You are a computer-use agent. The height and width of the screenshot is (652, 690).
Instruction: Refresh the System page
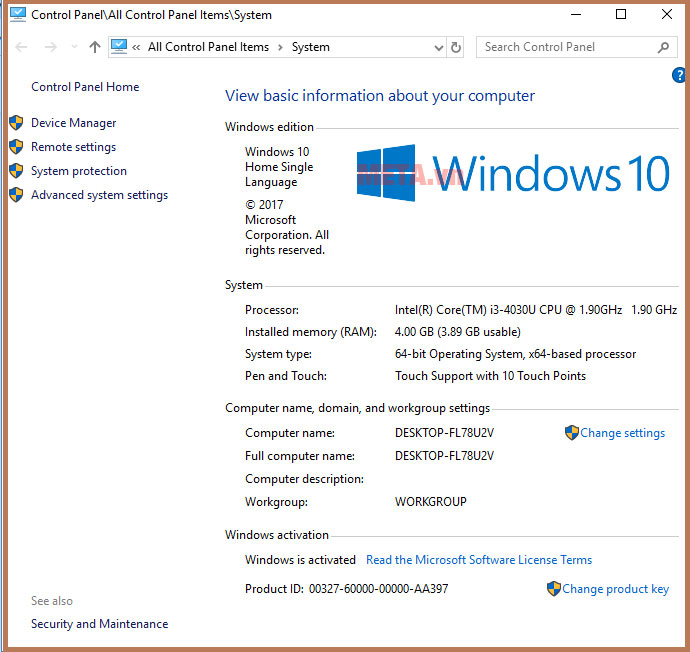(455, 47)
